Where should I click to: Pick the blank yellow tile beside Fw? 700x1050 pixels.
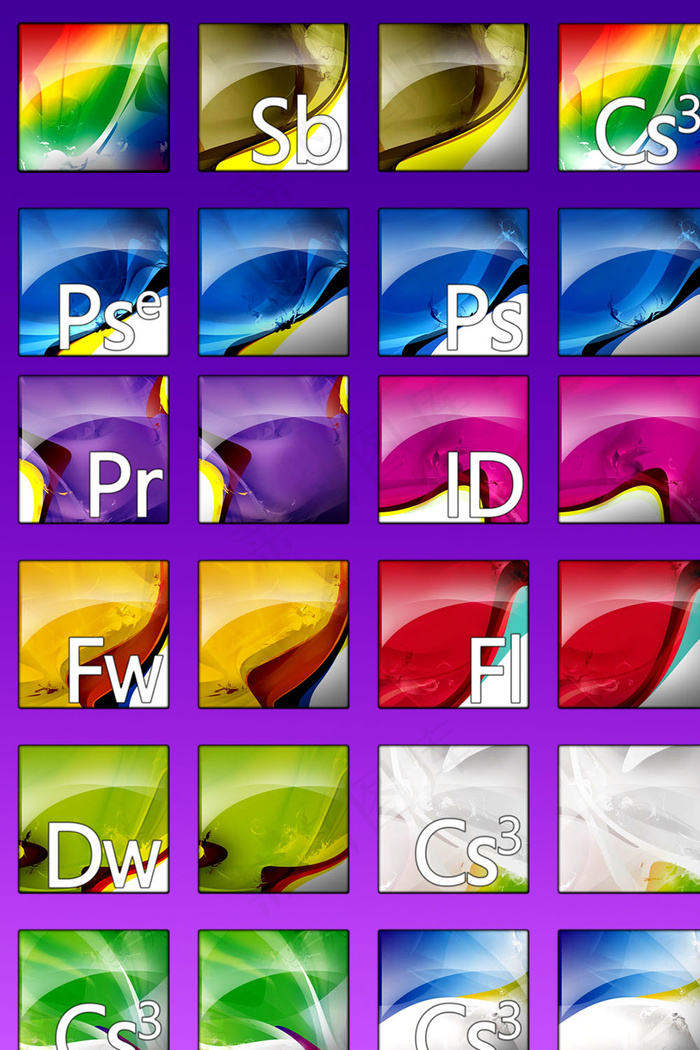click(274, 634)
